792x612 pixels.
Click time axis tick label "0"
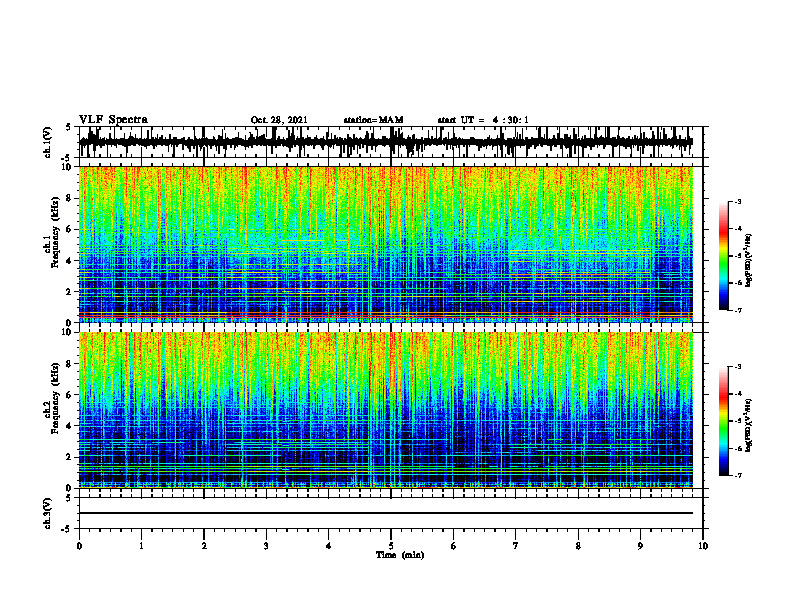pyautogui.click(x=79, y=546)
